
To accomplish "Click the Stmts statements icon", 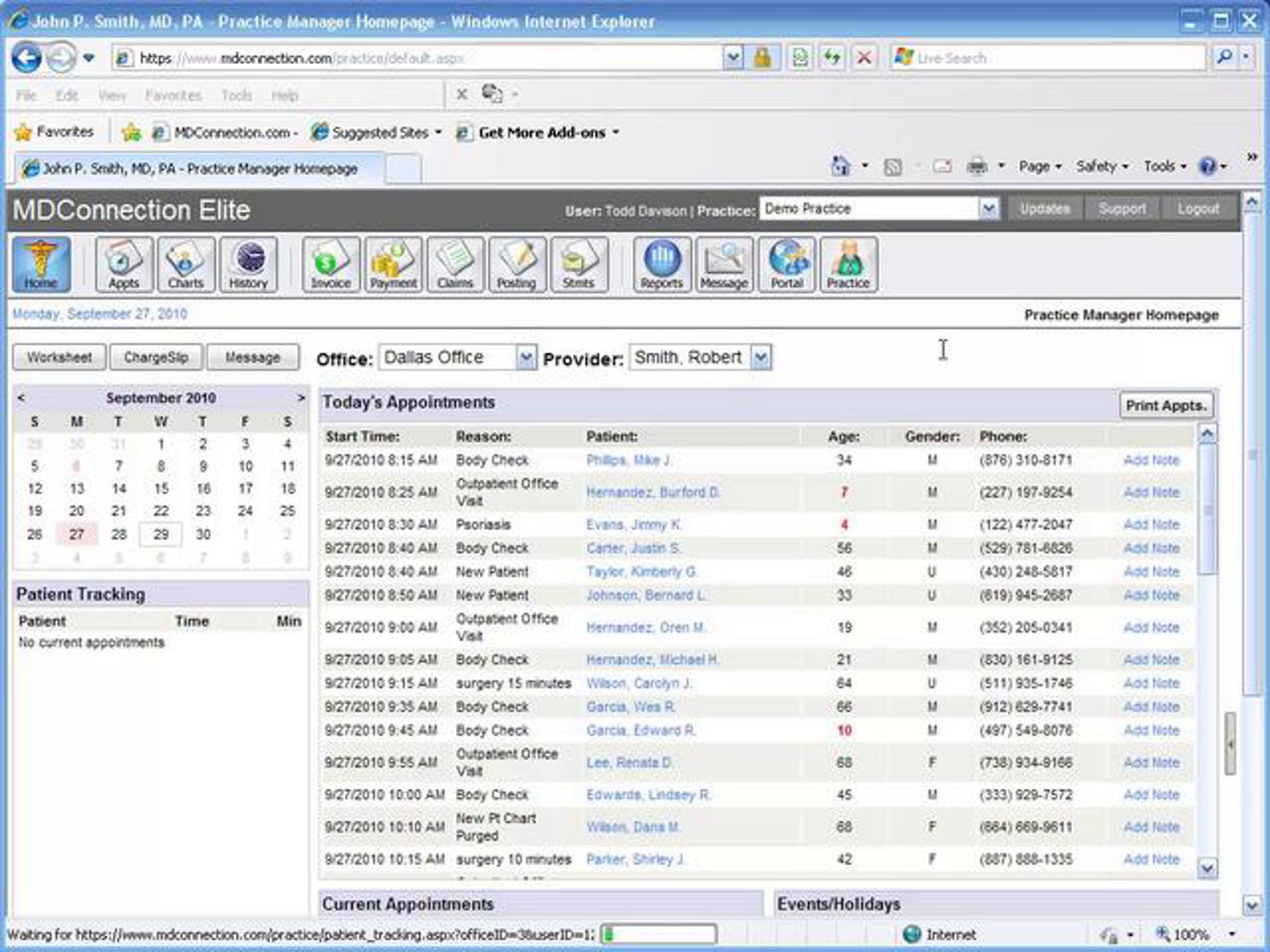I will (x=579, y=264).
